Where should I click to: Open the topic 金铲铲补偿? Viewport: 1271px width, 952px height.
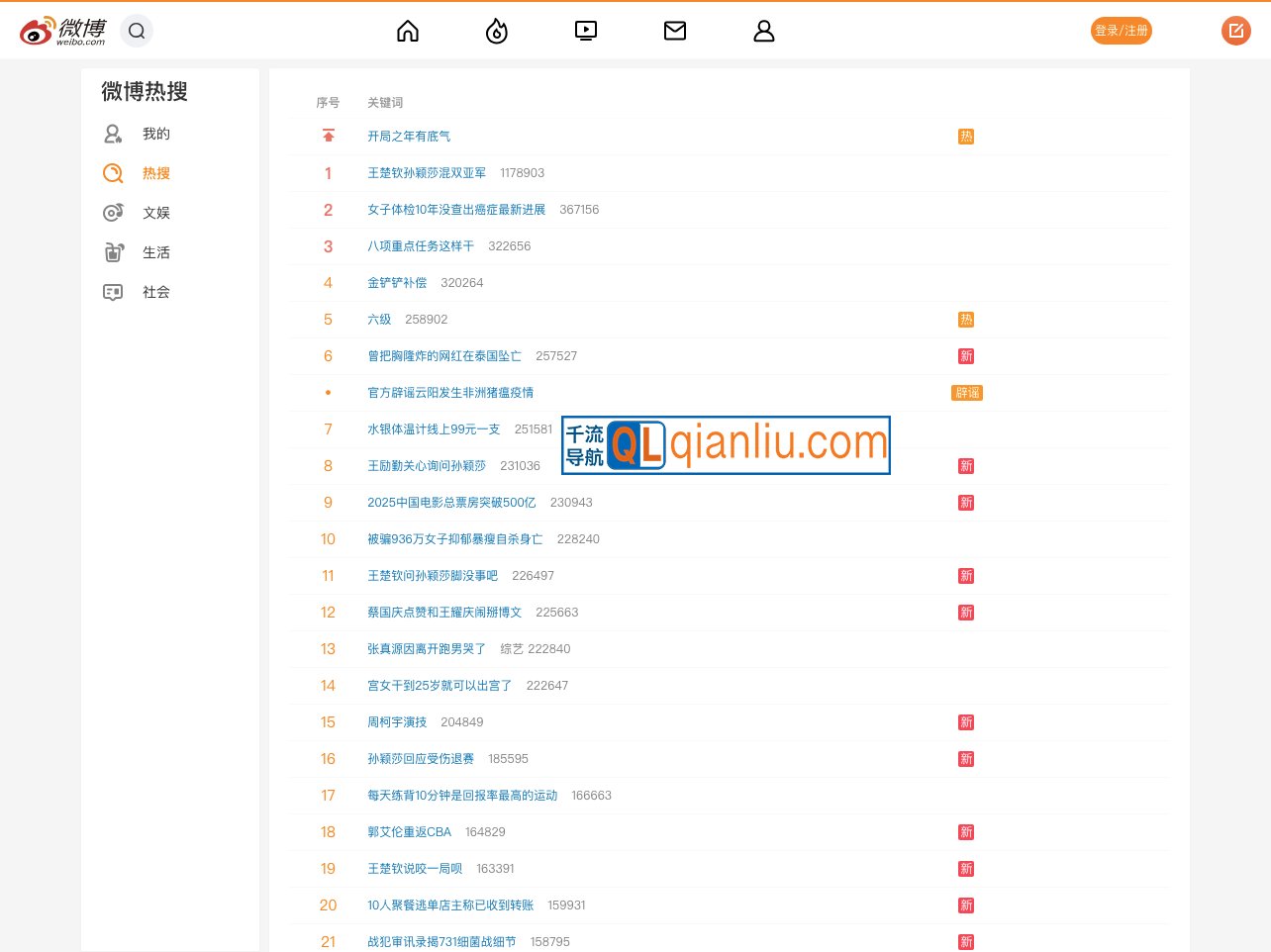pyautogui.click(x=397, y=283)
